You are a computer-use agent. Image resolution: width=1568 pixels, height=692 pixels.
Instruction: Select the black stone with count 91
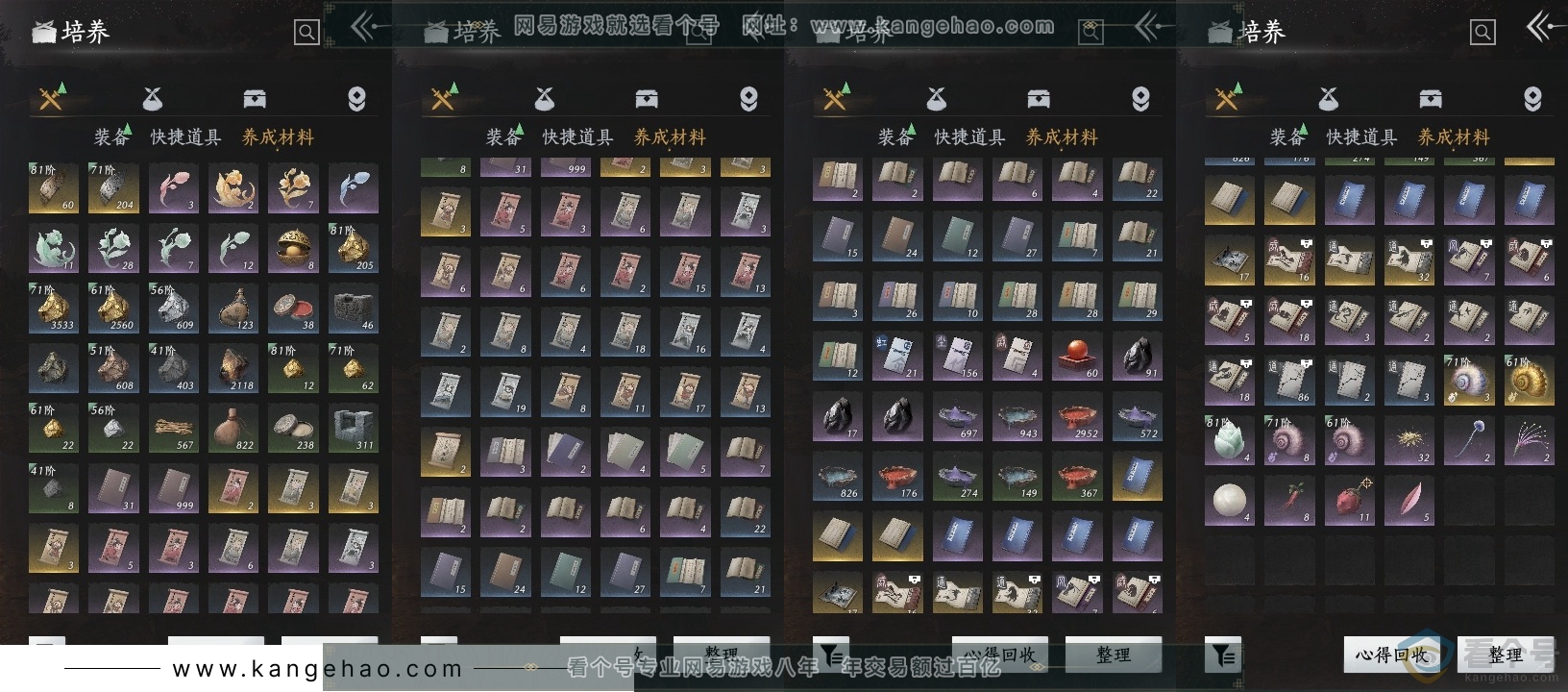point(1138,356)
